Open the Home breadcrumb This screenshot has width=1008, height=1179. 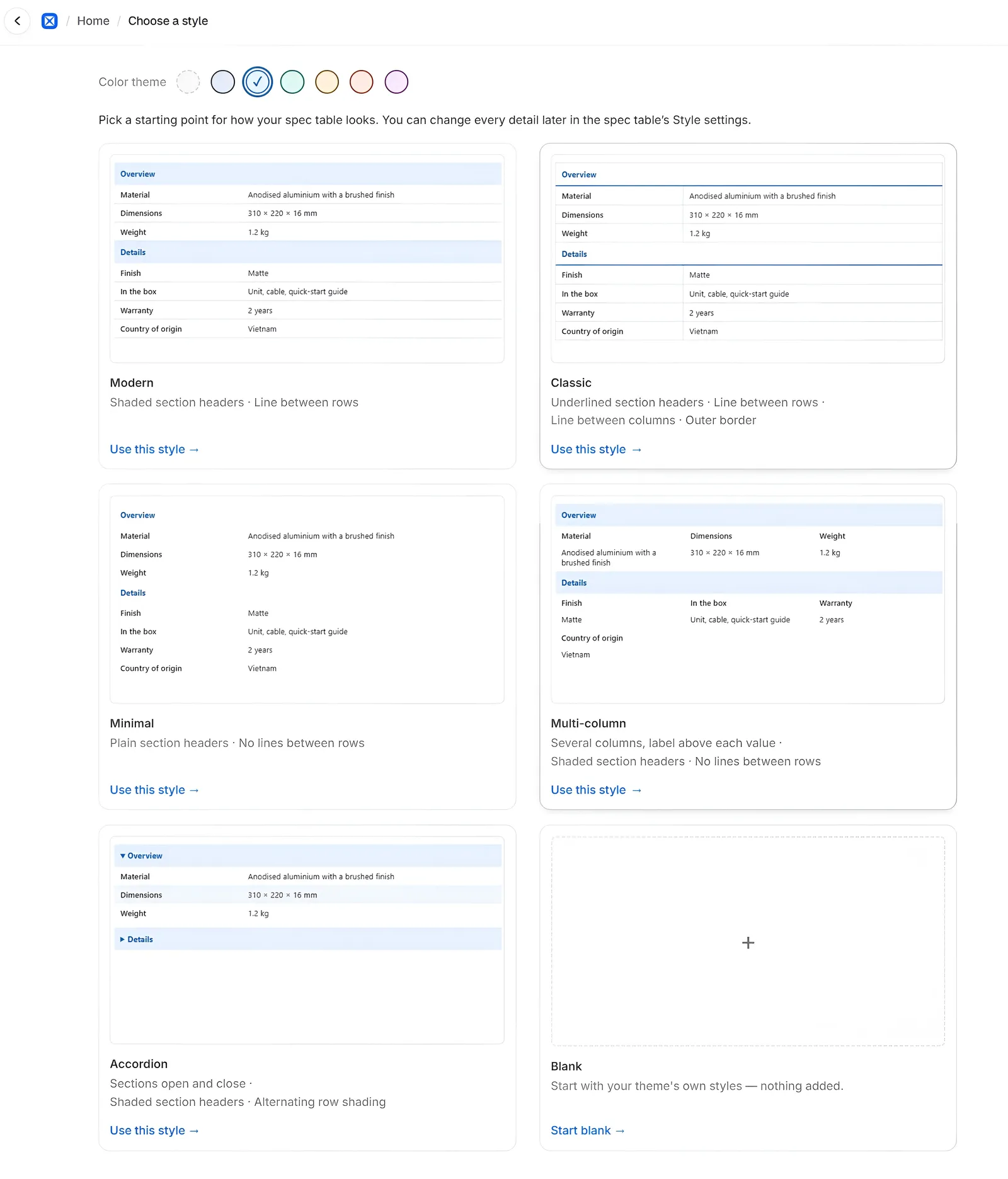click(93, 21)
